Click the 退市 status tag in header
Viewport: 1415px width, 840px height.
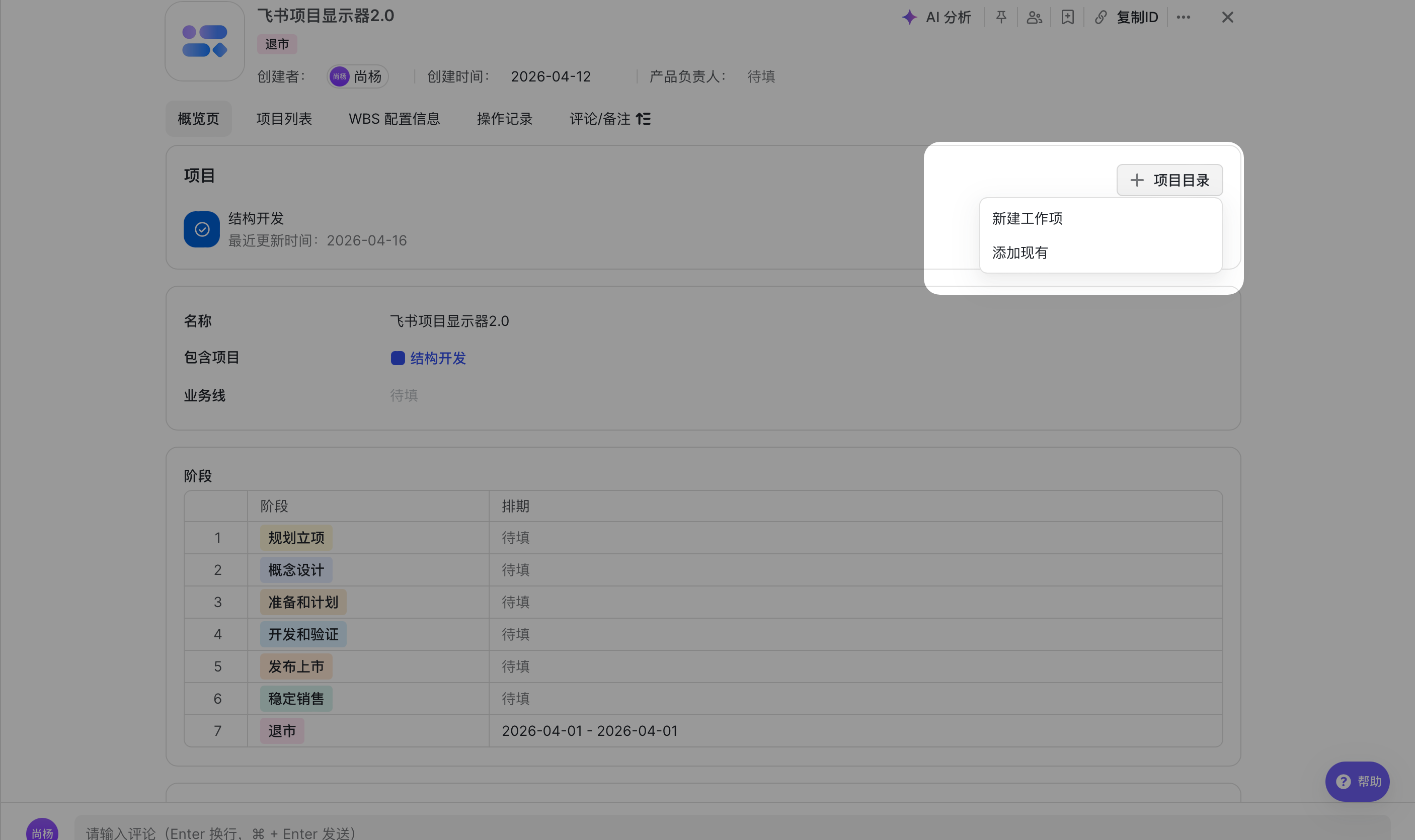click(277, 44)
